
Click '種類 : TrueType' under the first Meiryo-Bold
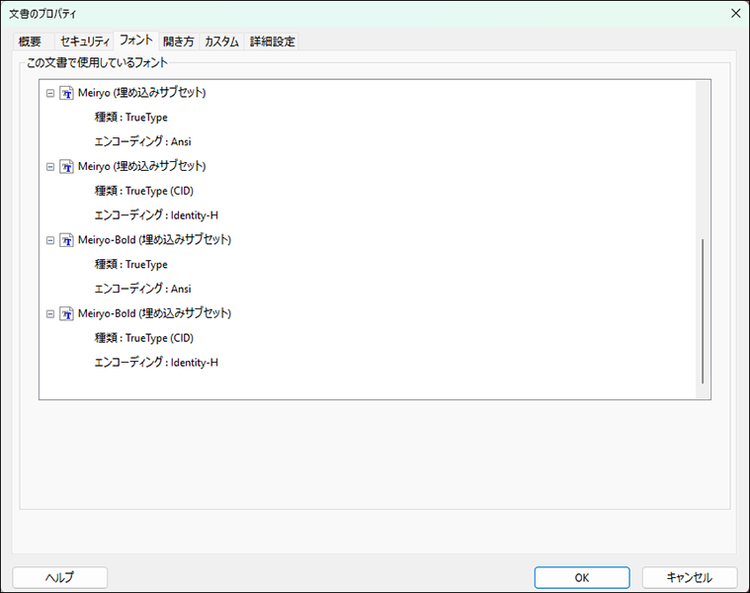pos(131,265)
